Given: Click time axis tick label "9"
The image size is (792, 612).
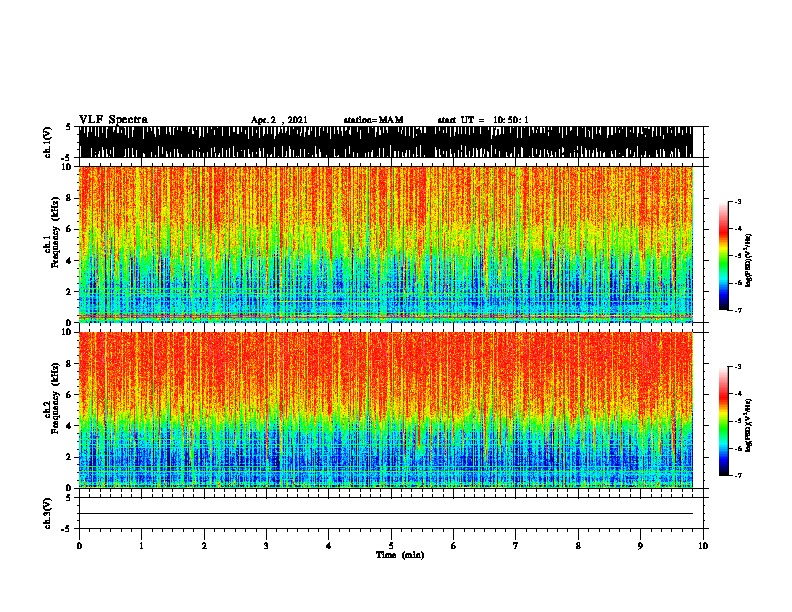Looking at the screenshot, I should (x=640, y=546).
